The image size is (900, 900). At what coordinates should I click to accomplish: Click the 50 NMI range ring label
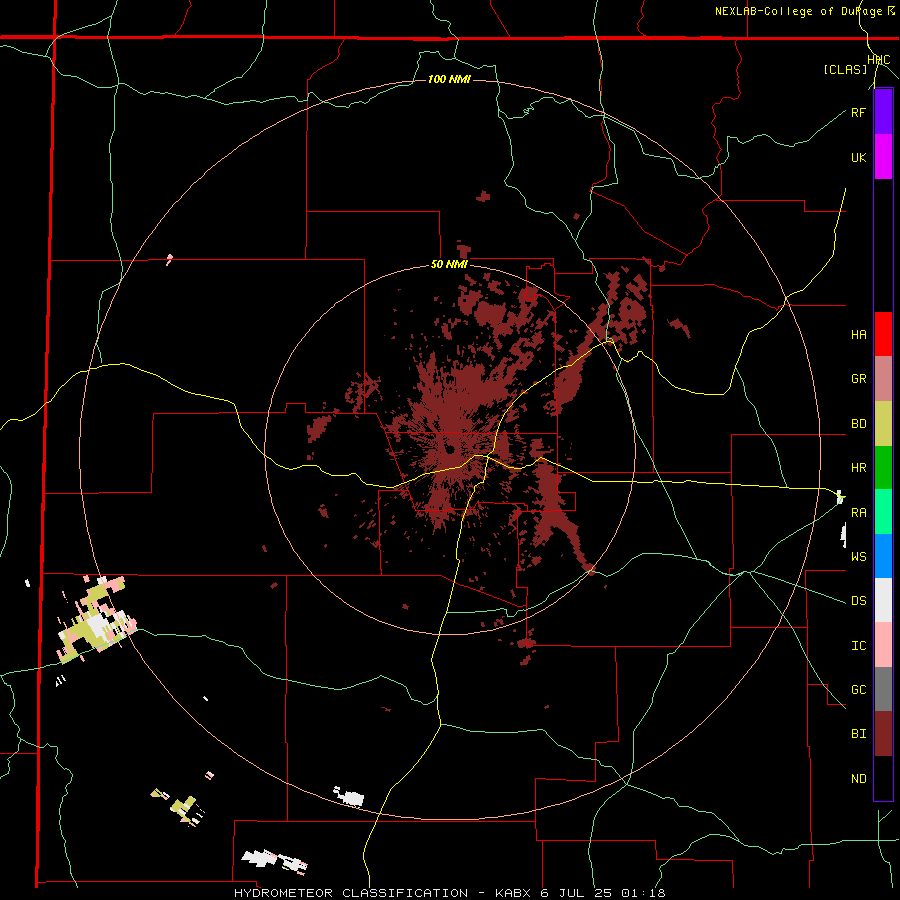(x=449, y=265)
